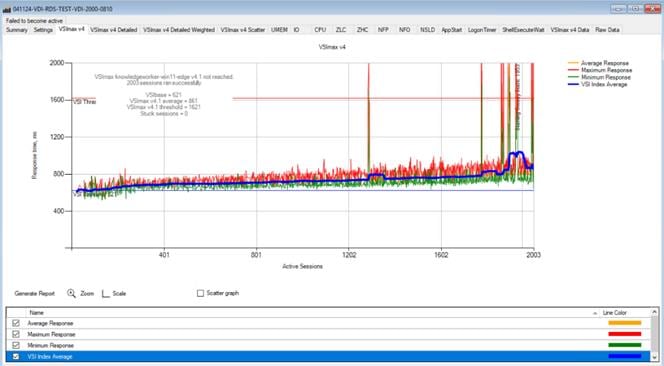The width and height of the screenshot is (664, 366).
Task: Click the Generate Report button
Action: (34, 294)
